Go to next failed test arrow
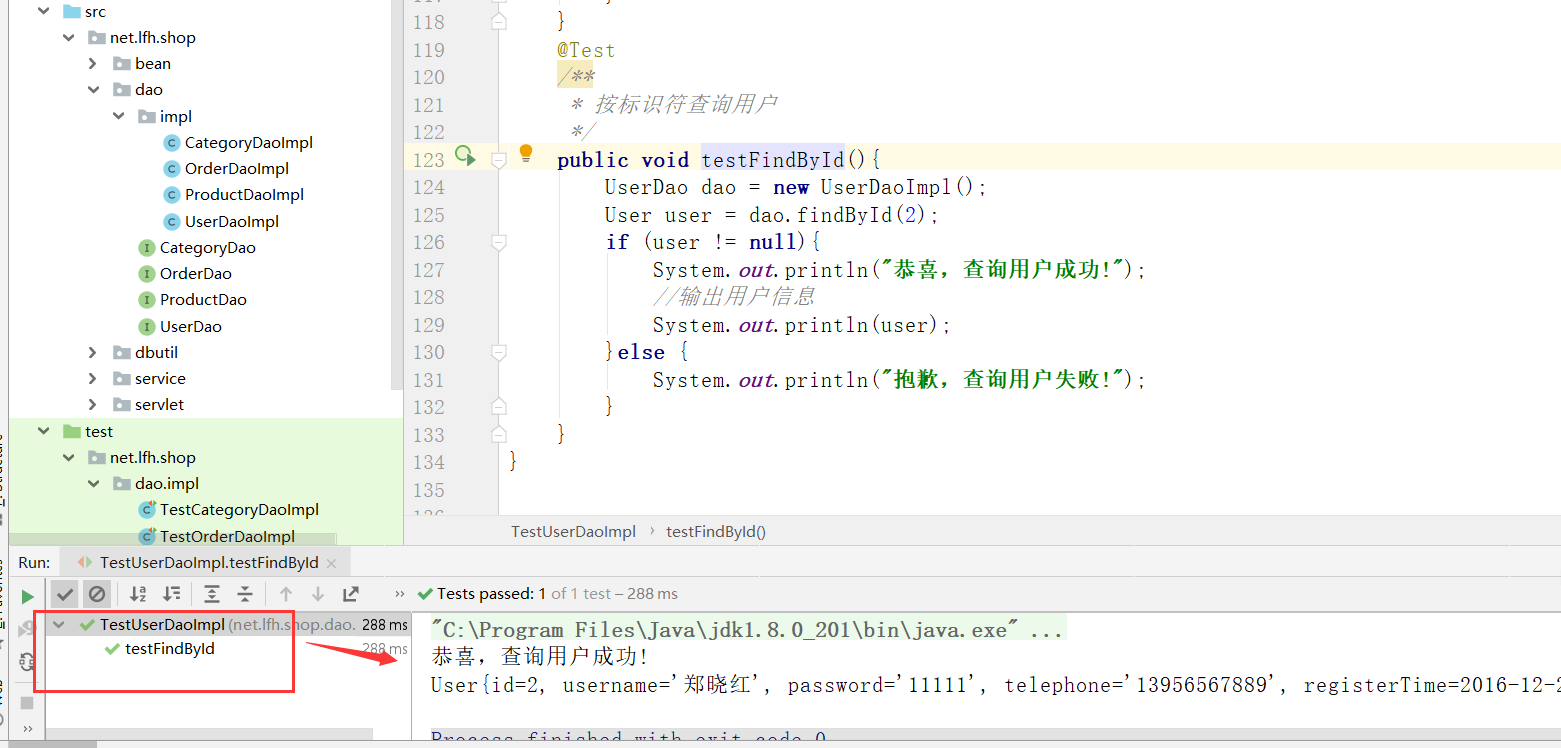The image size is (1561, 748). tap(318, 594)
